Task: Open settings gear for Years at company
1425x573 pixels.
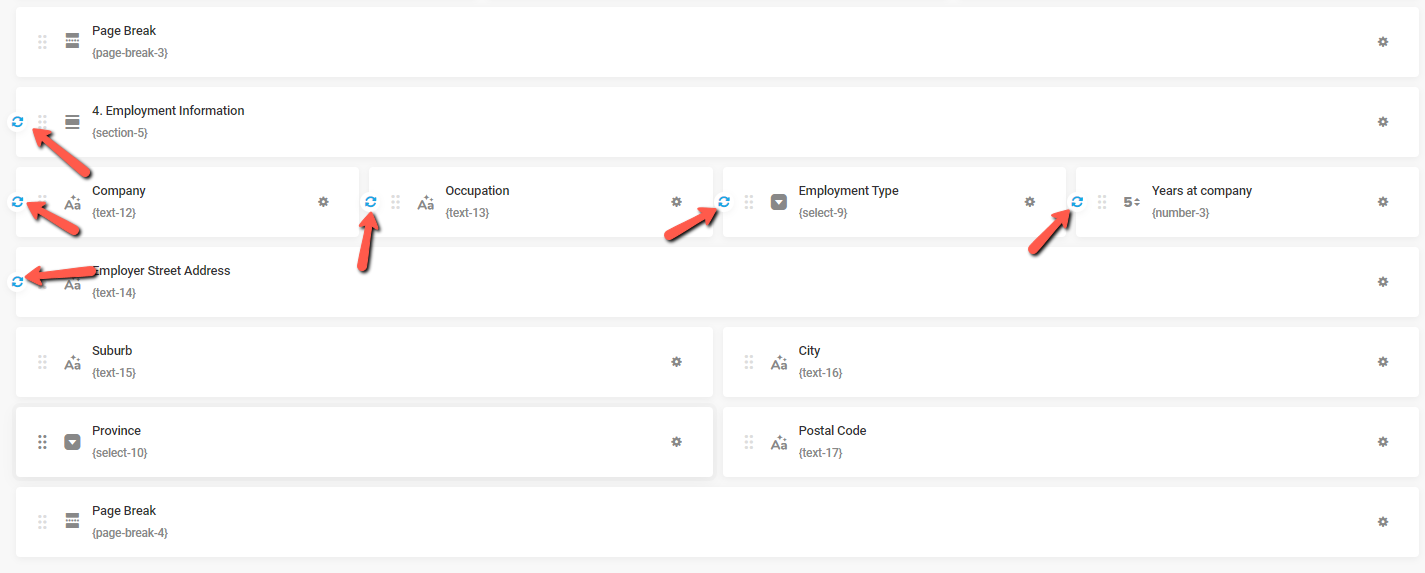Action: pyautogui.click(x=1383, y=202)
